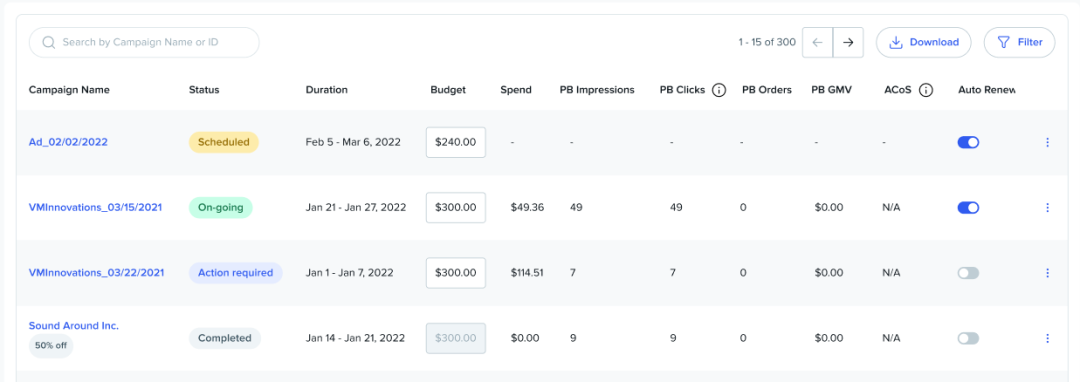Image resolution: width=1080 pixels, height=382 pixels.
Task: Click the Jan 14 - Jan 21, 2022 duration
Action: 355,339
